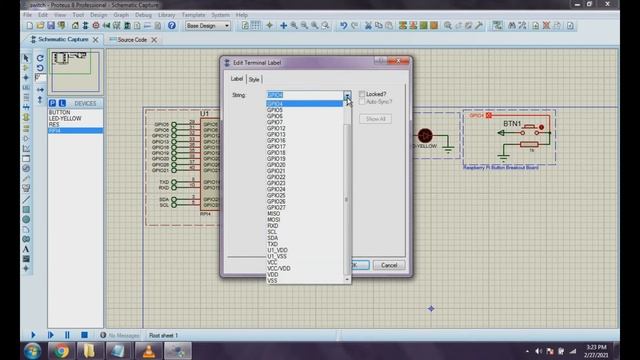Click the Cancel button in dialog
640x360 pixels.
[389, 265]
